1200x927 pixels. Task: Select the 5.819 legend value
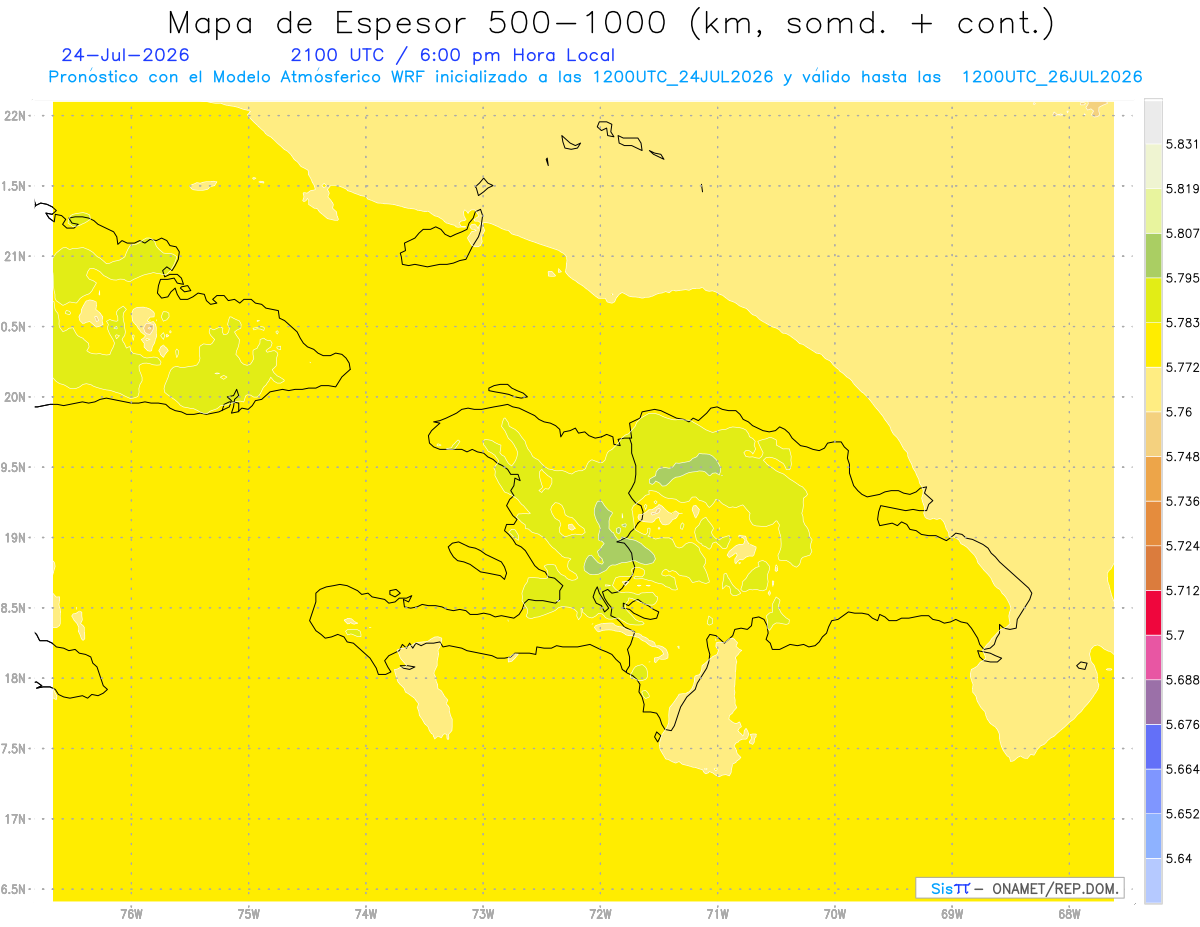1182,189
